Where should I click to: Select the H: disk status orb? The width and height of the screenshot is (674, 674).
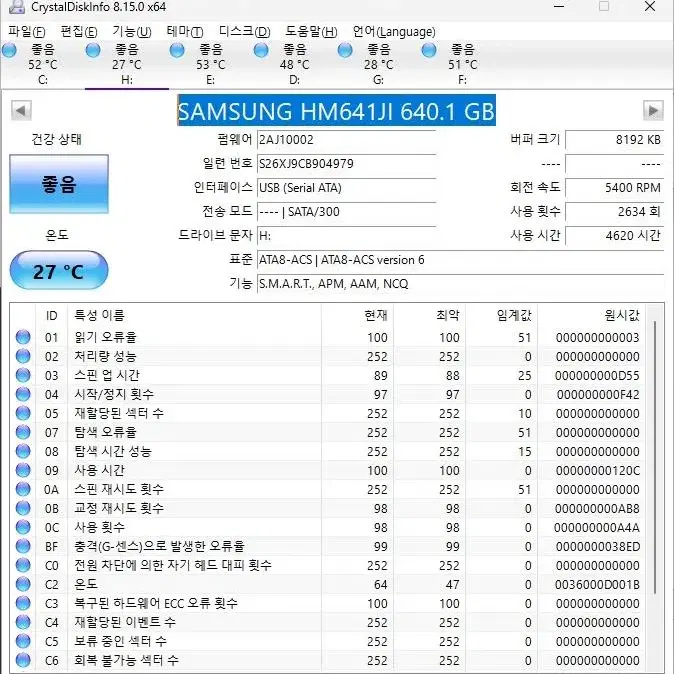click(x=93, y=50)
